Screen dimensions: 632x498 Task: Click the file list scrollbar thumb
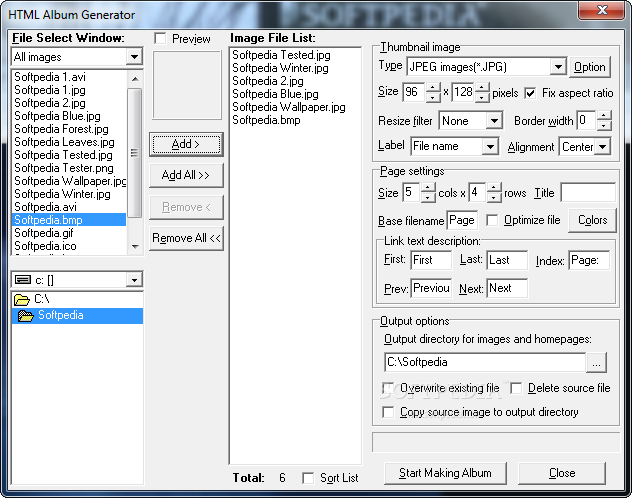click(x=135, y=153)
